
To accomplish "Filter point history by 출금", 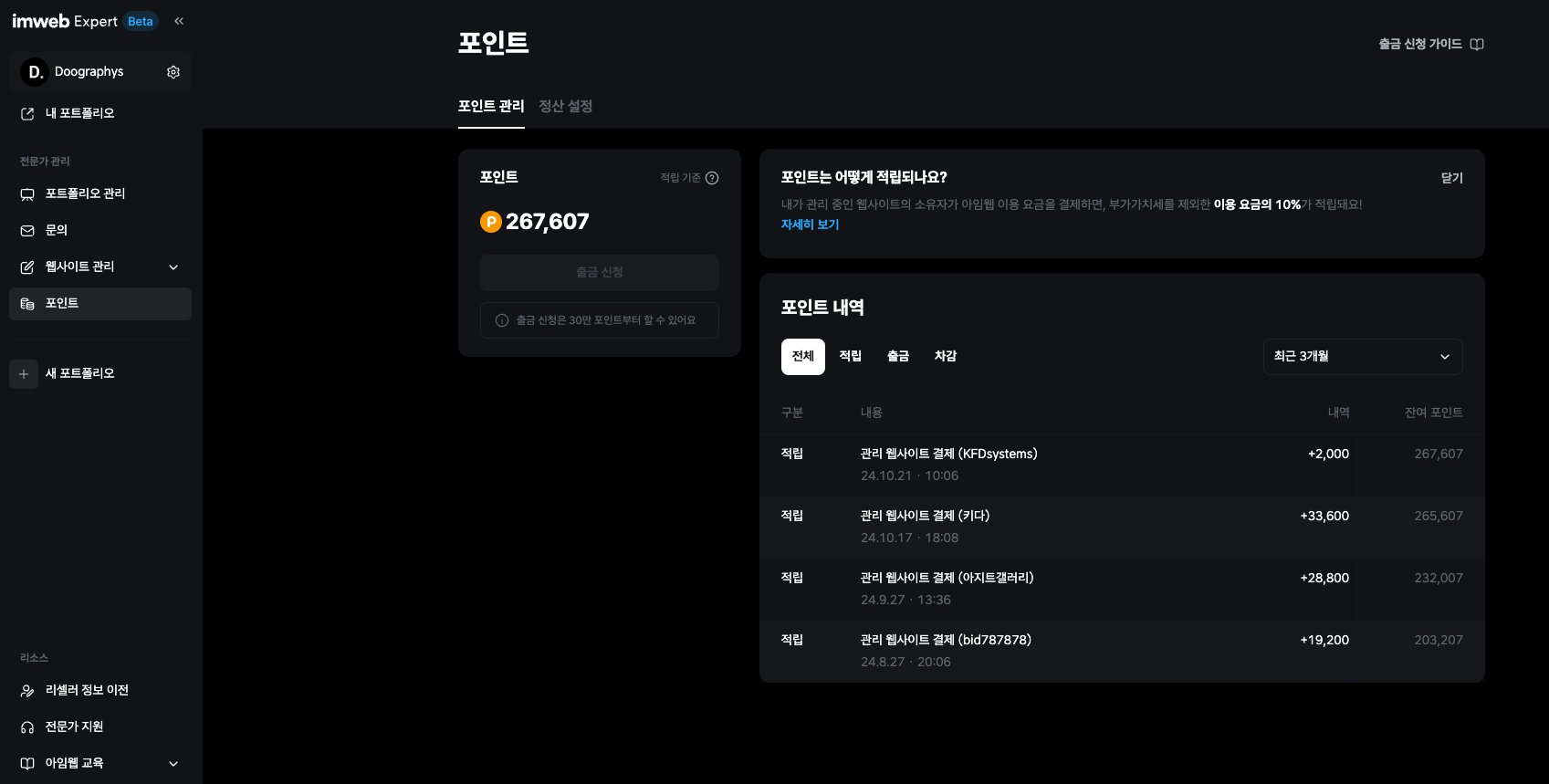I will (x=898, y=357).
